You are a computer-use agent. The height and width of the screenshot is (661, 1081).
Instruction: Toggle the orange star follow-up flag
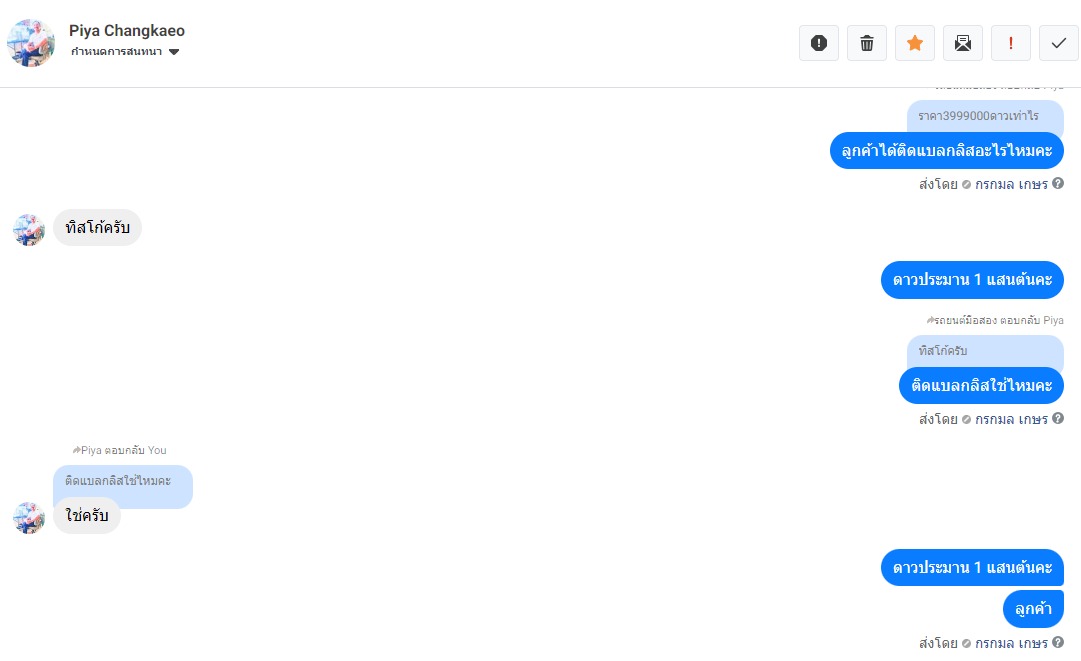(x=915, y=43)
